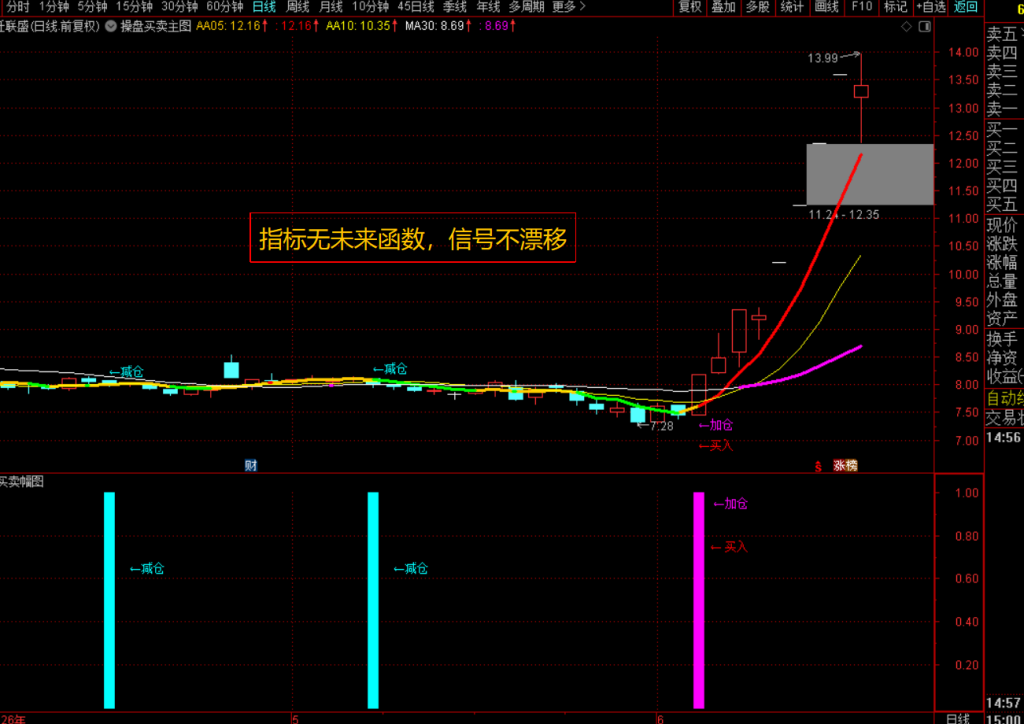Switch to the 分时 intraday view
Screen dimensions: 1024x724
point(18,7)
